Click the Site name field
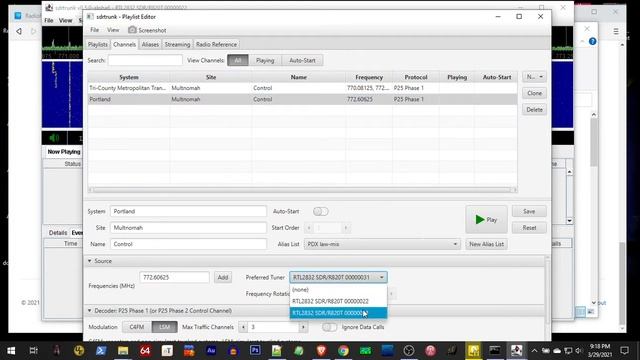This screenshot has height=360, width=640. (x=188, y=228)
